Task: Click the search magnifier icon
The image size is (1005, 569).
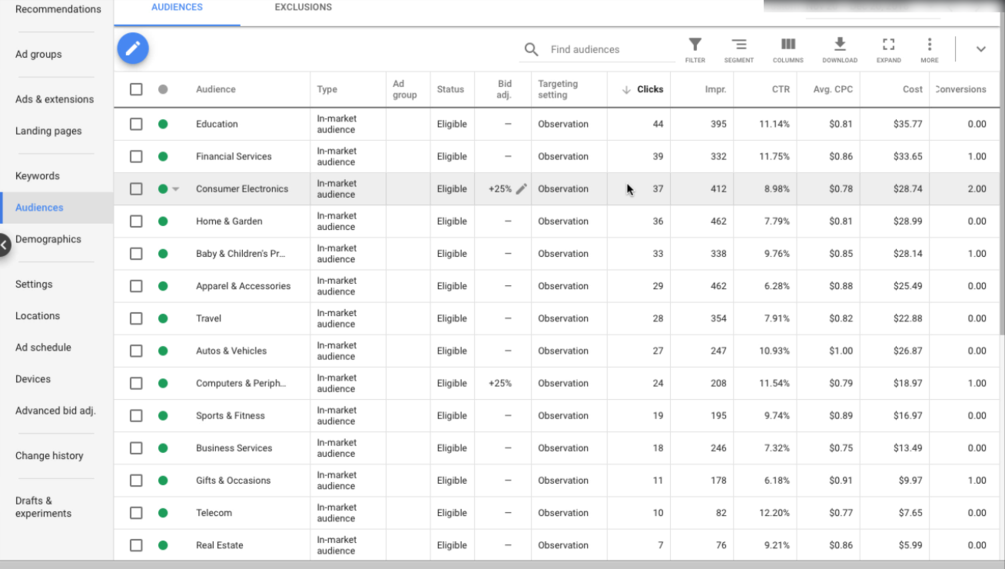Action: click(x=531, y=49)
